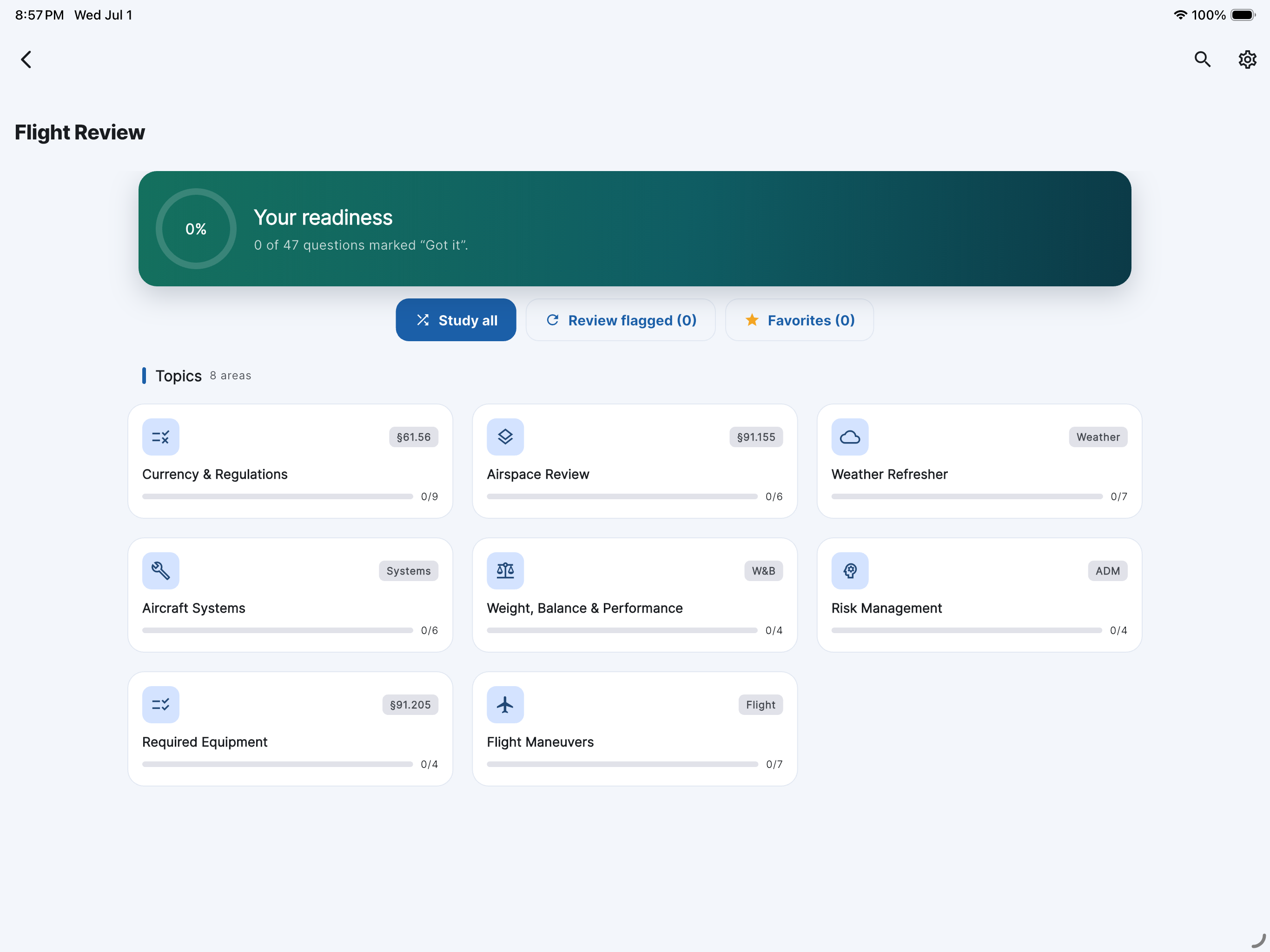Open Review flagged (0) list
The image size is (1270, 952).
point(621,320)
